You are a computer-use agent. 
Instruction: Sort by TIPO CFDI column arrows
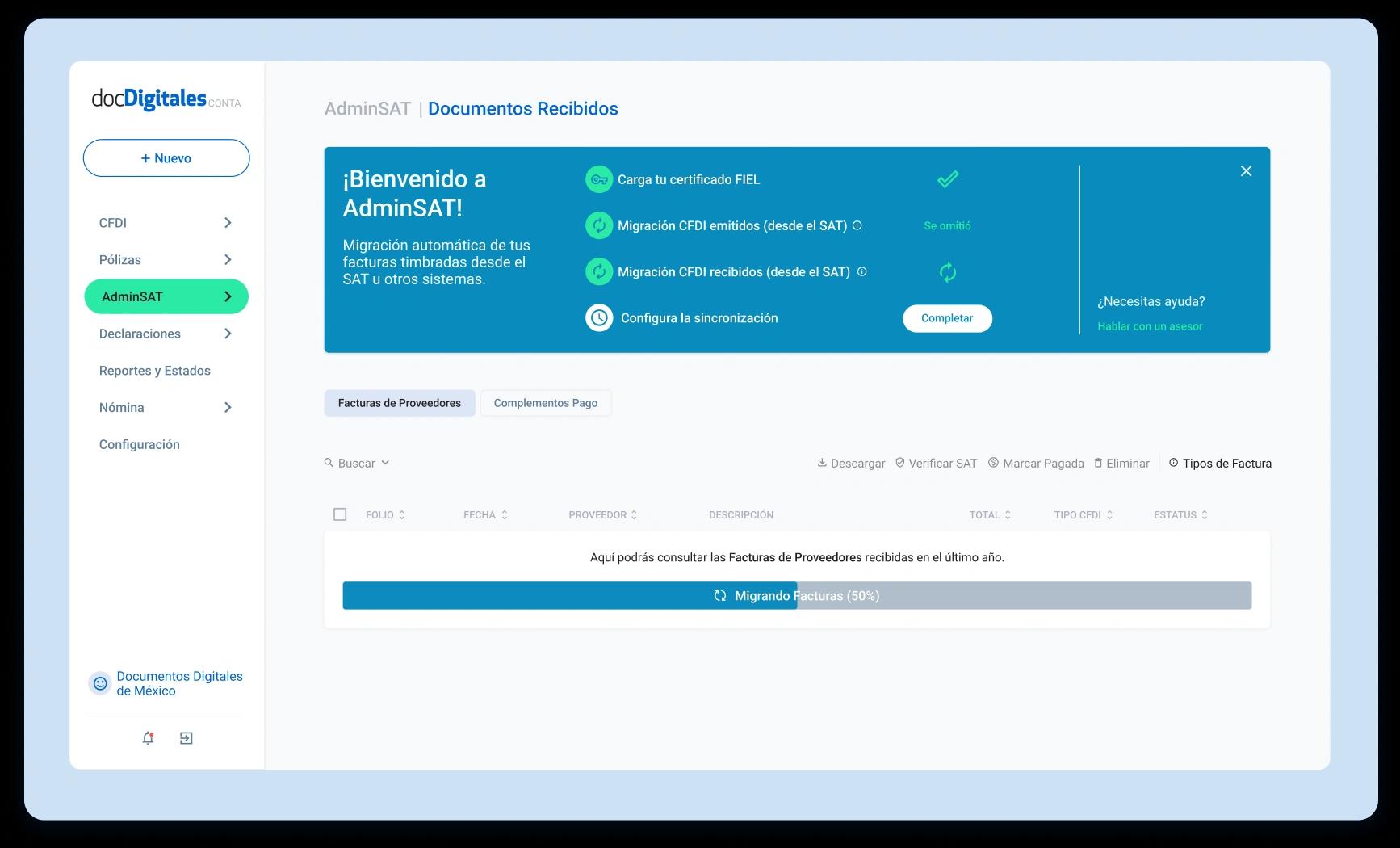point(1109,515)
